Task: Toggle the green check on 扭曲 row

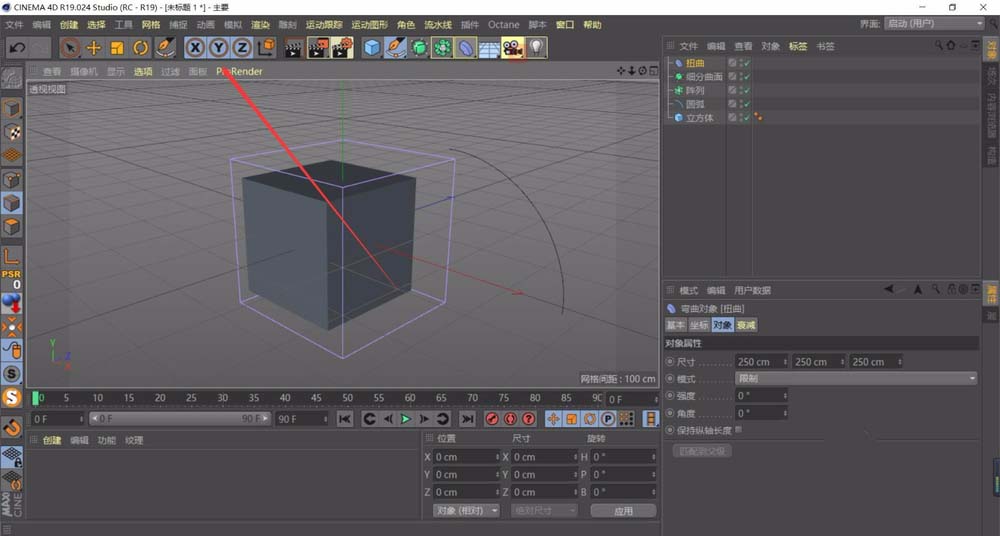Action: 747,63
